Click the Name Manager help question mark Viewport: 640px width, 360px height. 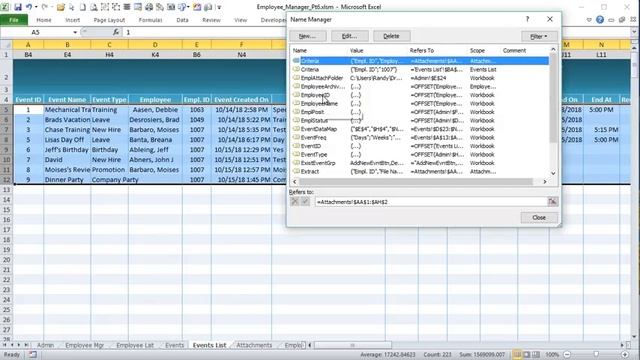[x=527, y=19]
